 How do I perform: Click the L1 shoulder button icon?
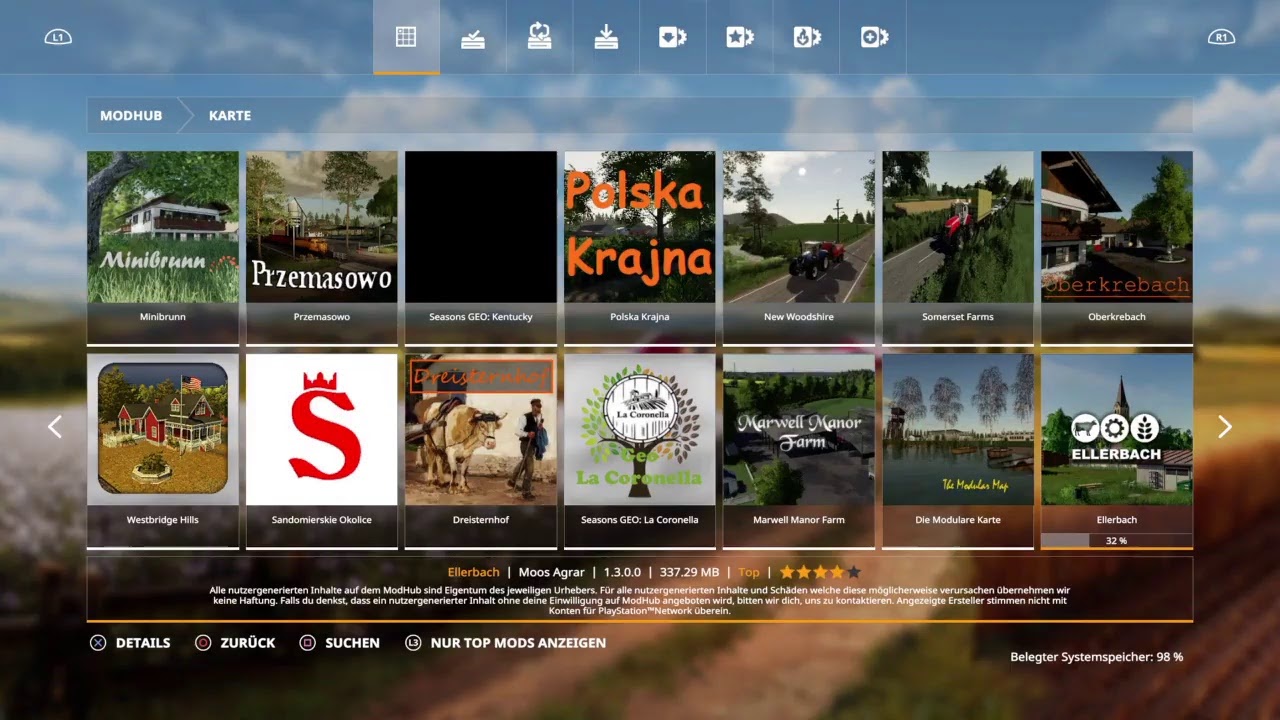(58, 38)
